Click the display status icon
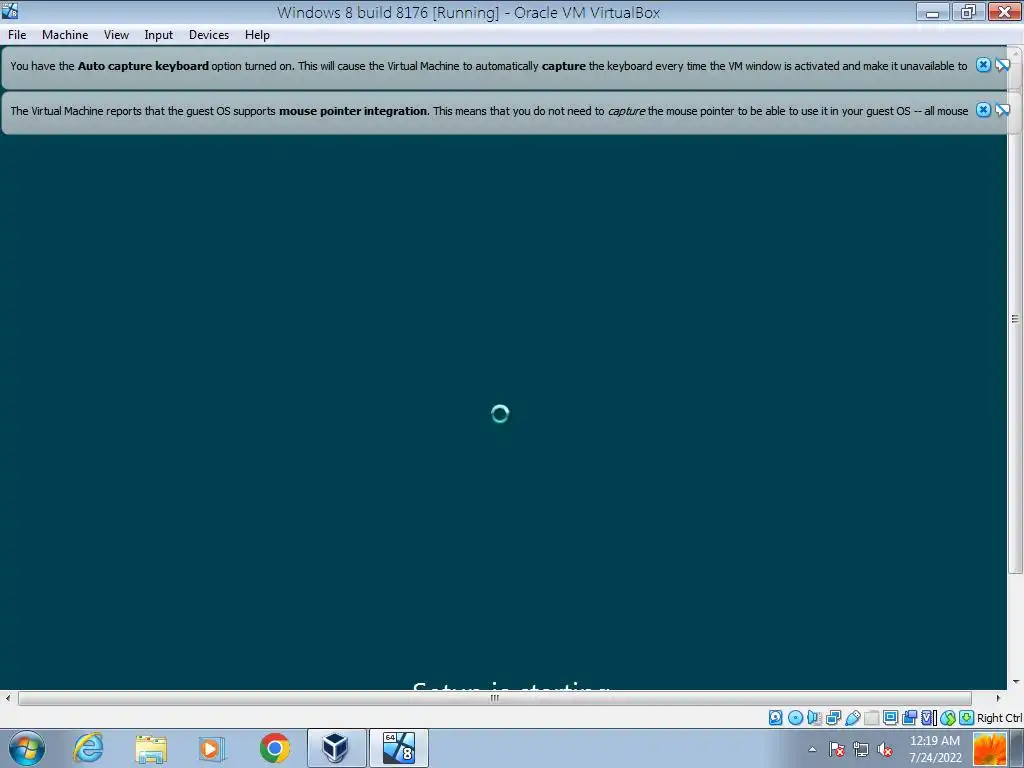Image resolution: width=1024 pixels, height=768 pixels. pos(890,718)
